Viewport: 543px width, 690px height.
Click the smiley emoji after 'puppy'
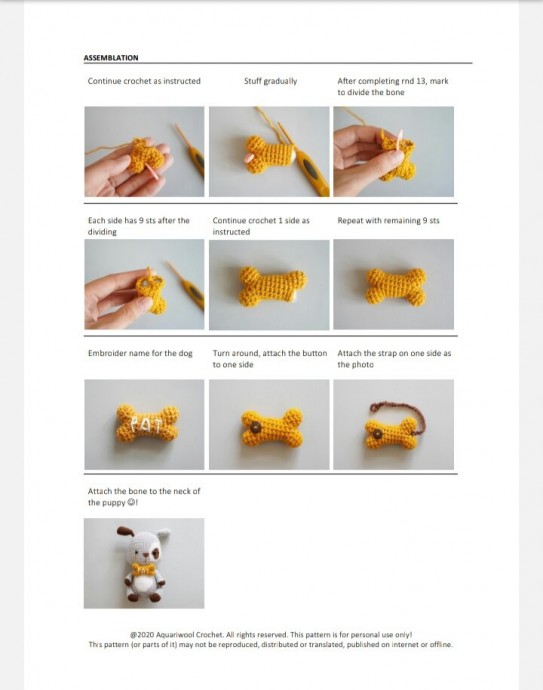pyautogui.click(x=131, y=502)
